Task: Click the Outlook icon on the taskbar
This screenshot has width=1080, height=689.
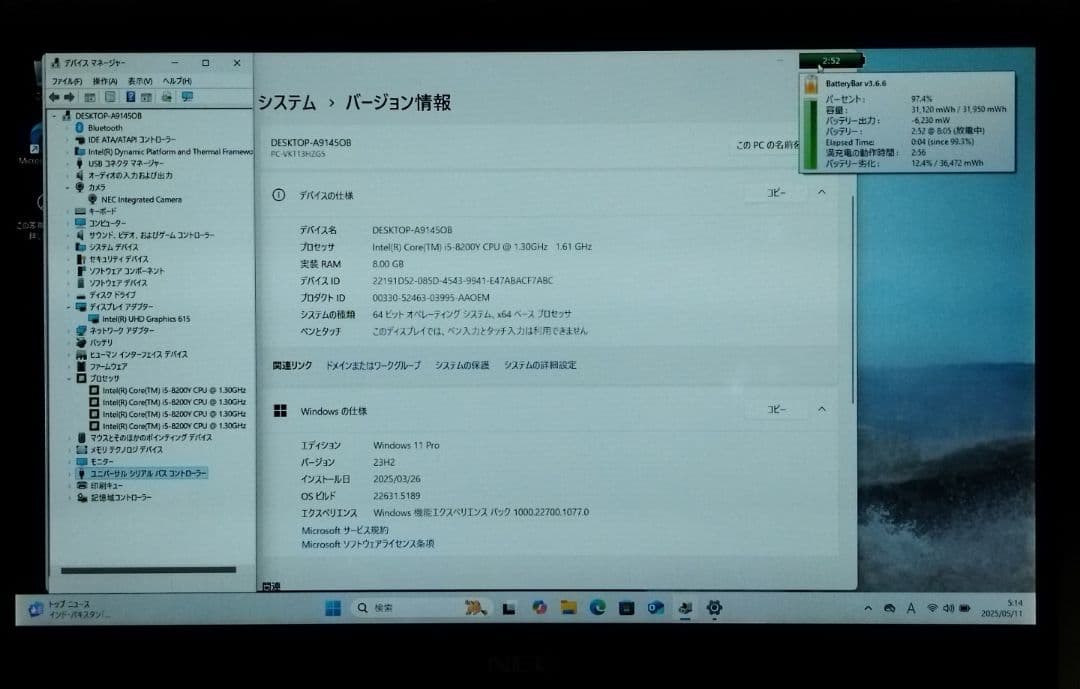Action: 654,608
